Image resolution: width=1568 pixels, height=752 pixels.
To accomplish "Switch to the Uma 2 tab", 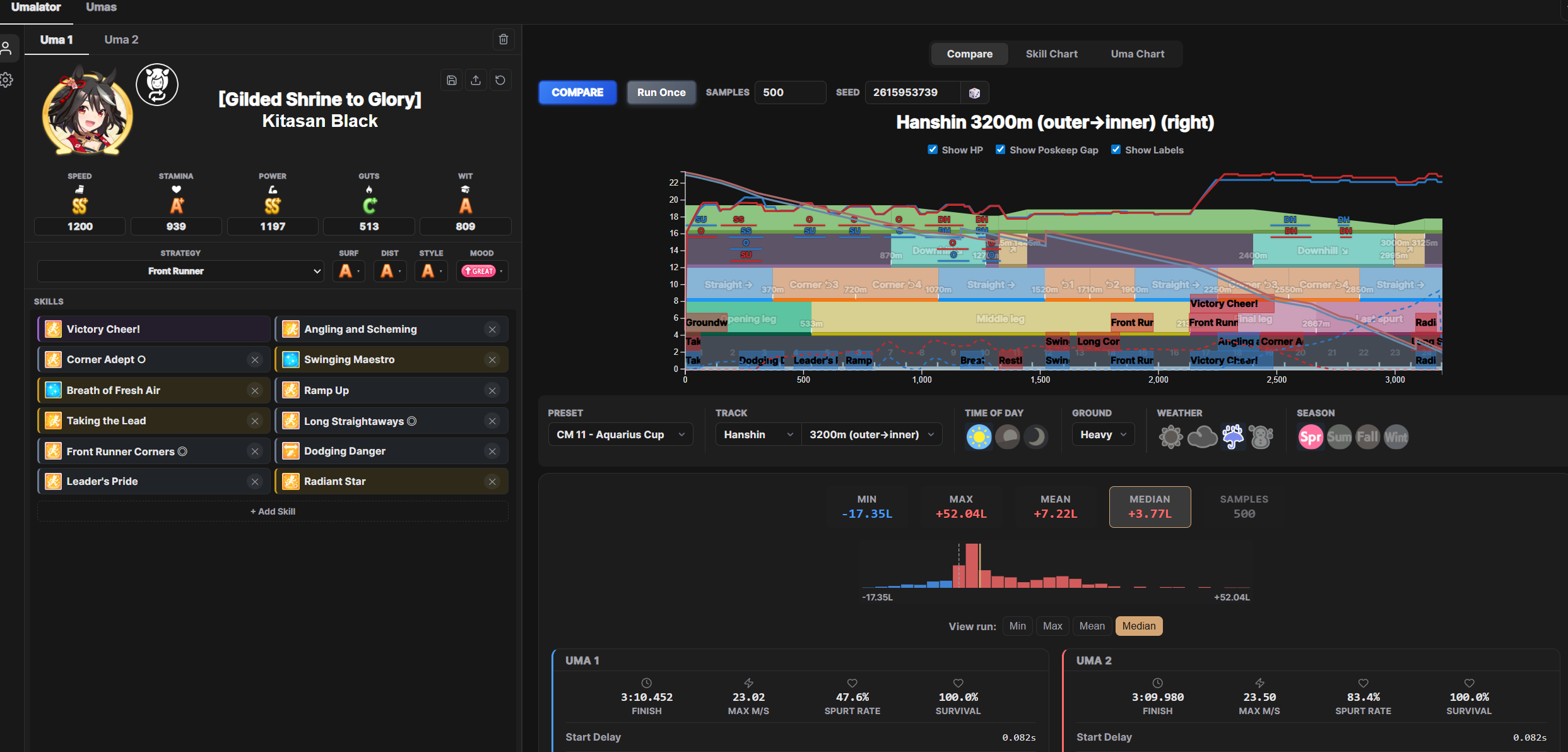I will [121, 40].
